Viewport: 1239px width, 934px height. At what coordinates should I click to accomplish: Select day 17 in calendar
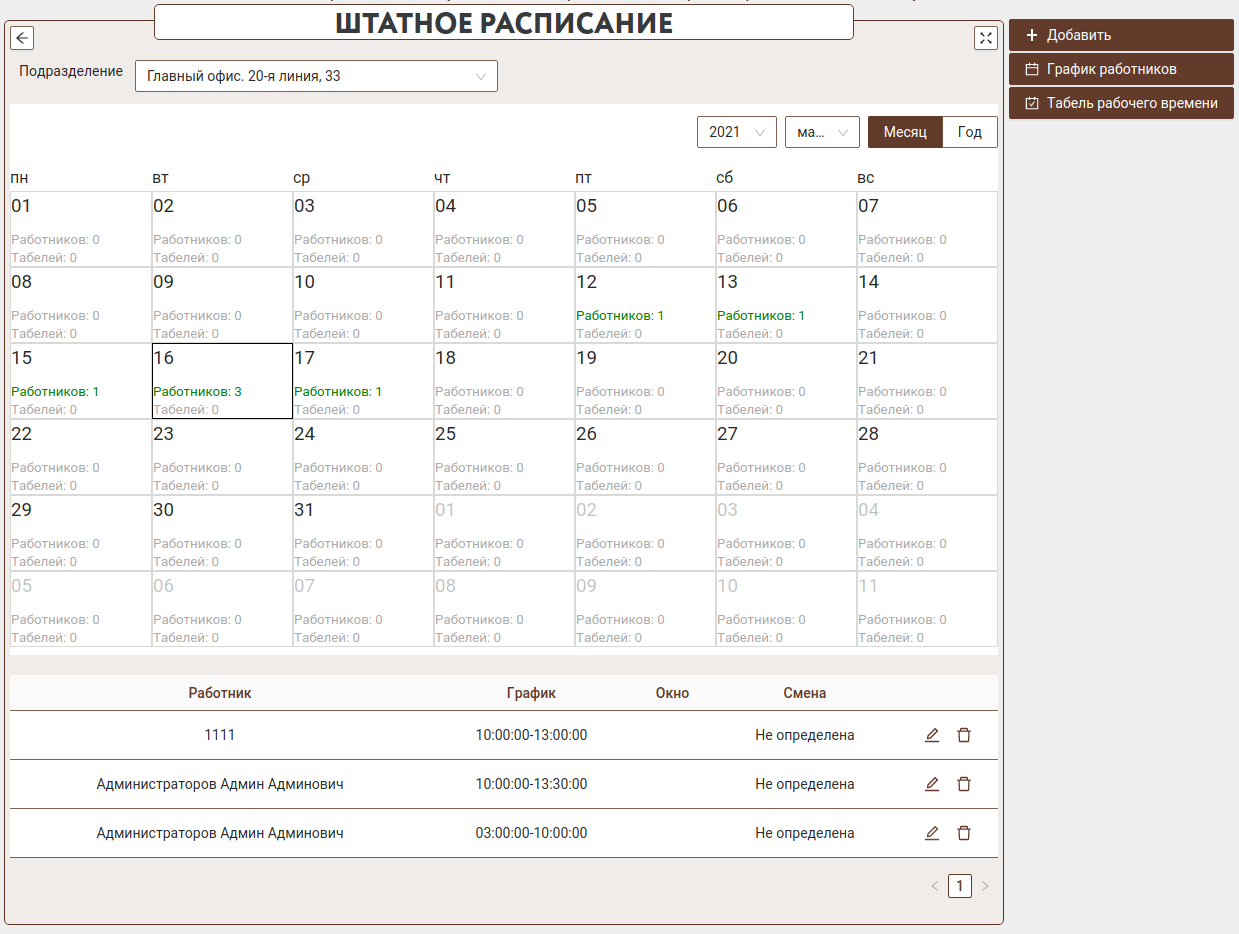coord(363,381)
